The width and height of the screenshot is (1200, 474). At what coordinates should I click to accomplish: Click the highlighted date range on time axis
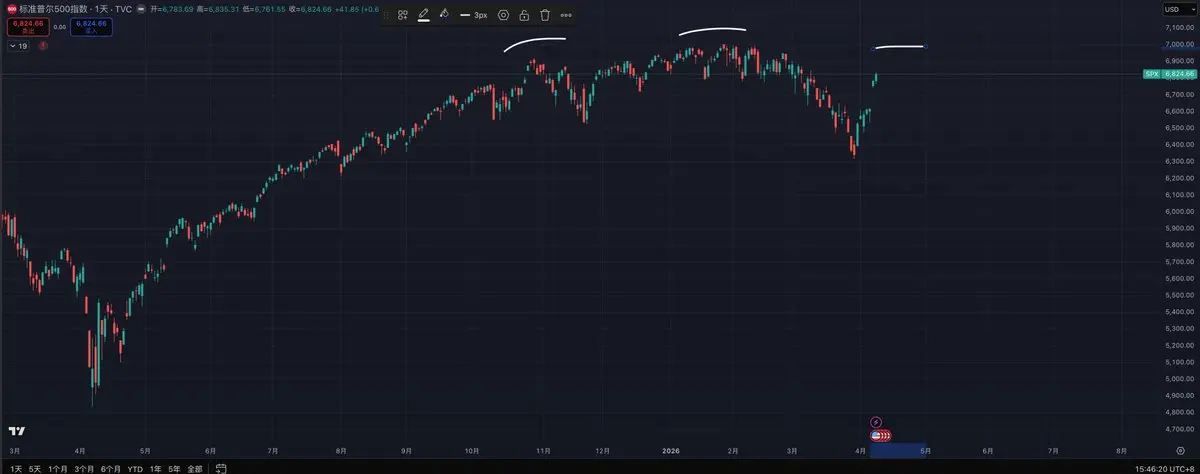898,451
